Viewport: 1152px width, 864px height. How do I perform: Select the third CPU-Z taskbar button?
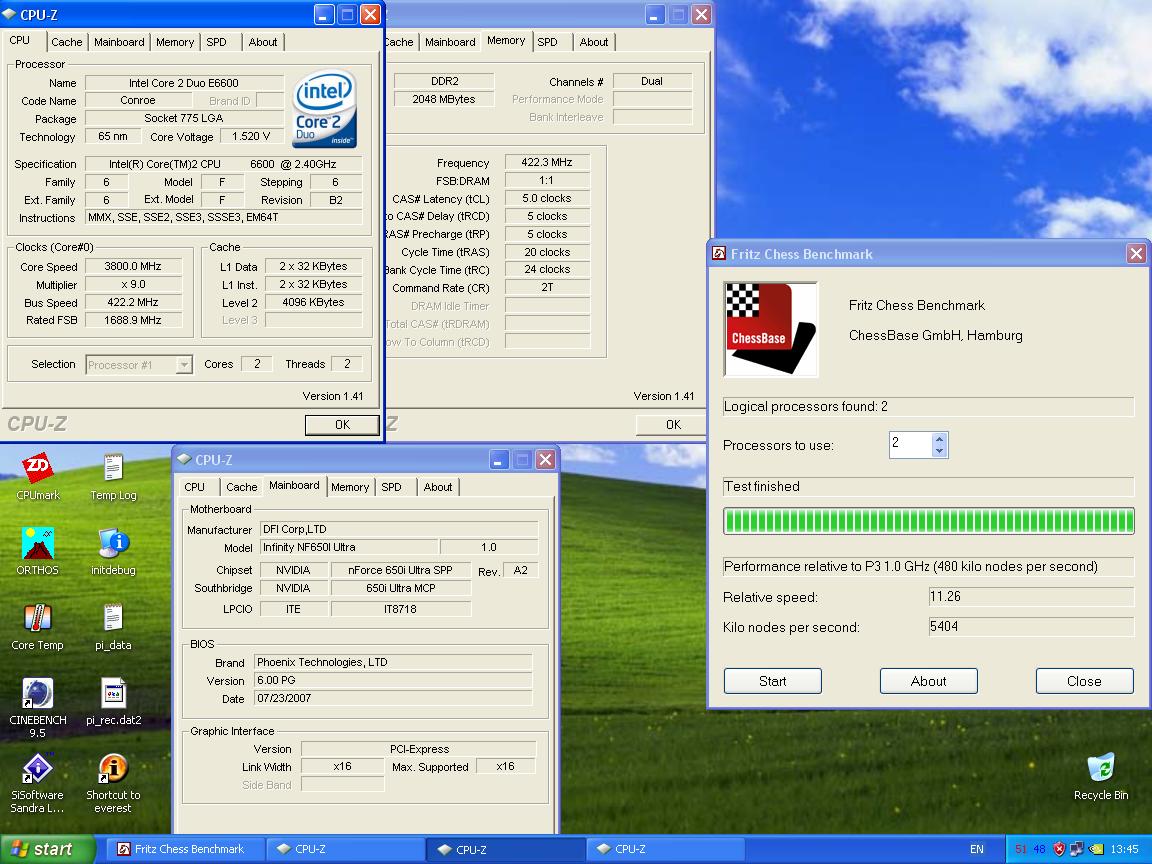[x=666, y=849]
